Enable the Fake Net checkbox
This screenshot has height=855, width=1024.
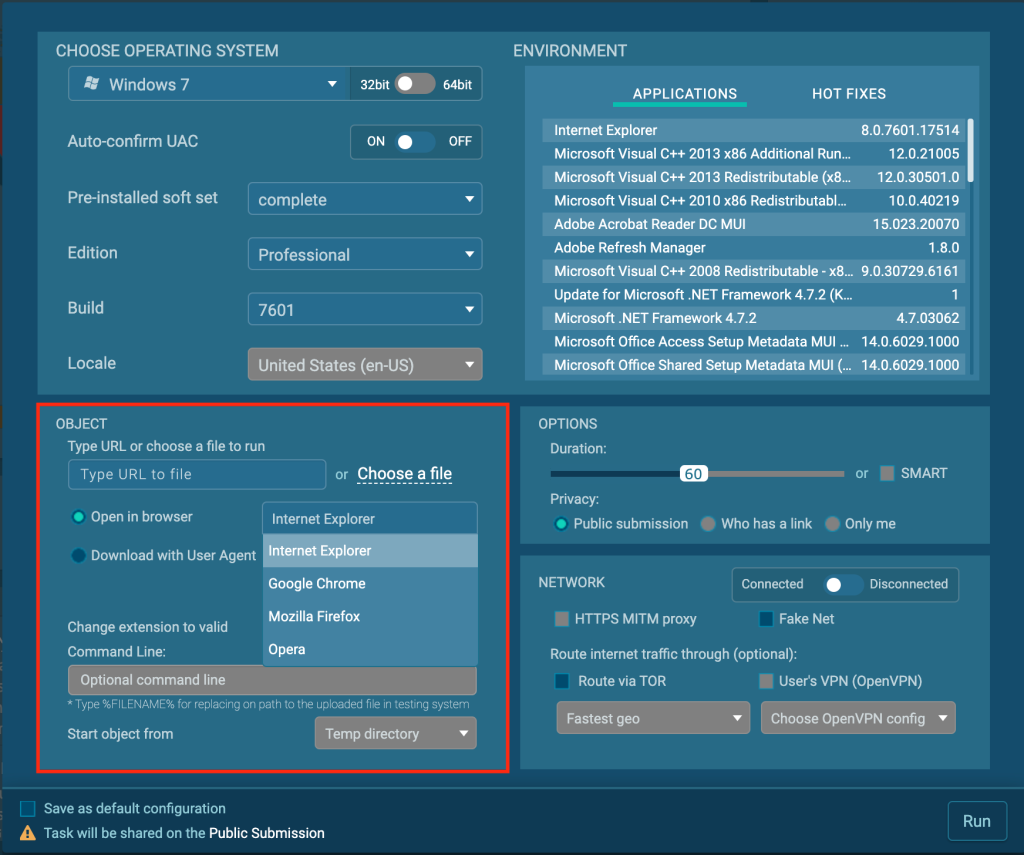point(766,619)
